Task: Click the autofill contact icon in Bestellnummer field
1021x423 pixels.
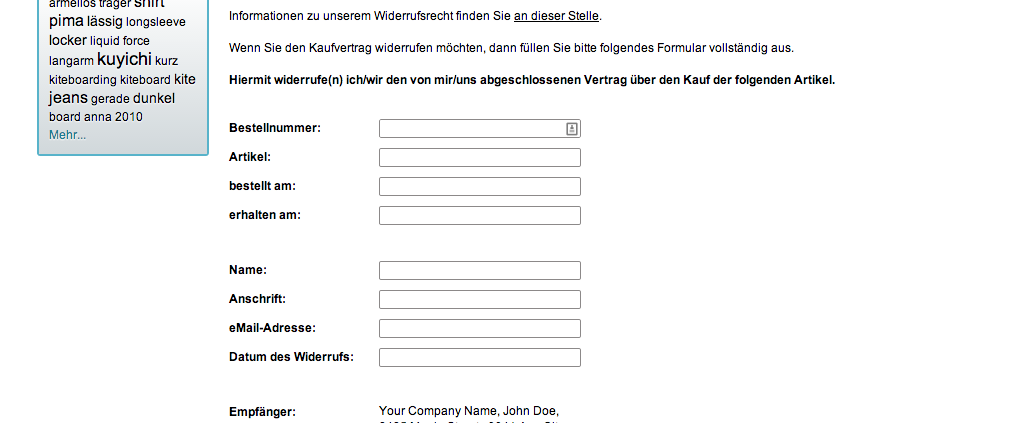Action: (571, 129)
